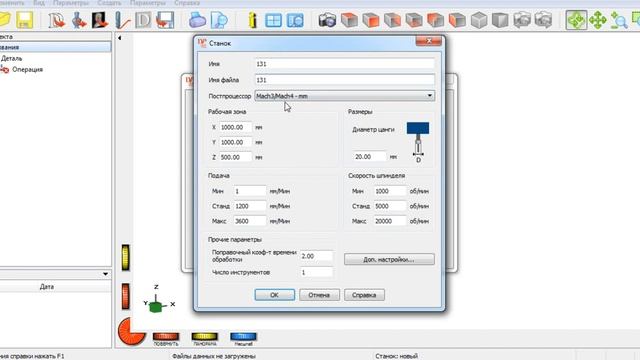Click the yellow vertical thumbwheel
Viewport: 640px width, 360px height.
click(x=126, y=258)
